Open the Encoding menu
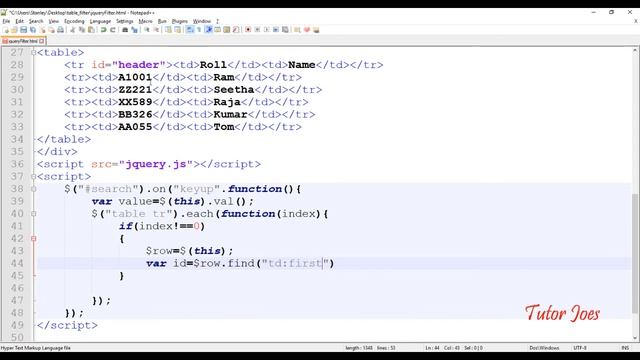 point(74,21)
